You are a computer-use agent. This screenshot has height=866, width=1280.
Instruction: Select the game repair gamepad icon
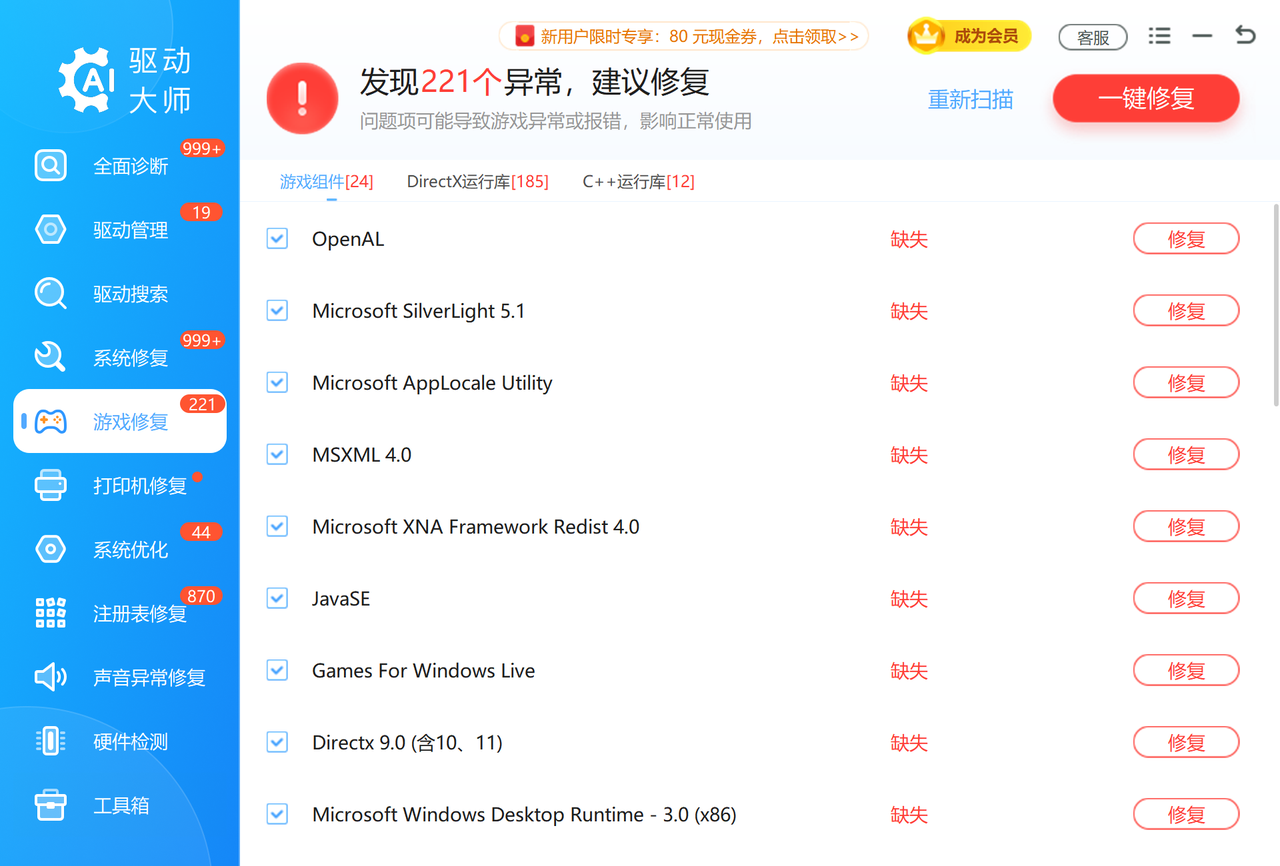[x=50, y=421]
